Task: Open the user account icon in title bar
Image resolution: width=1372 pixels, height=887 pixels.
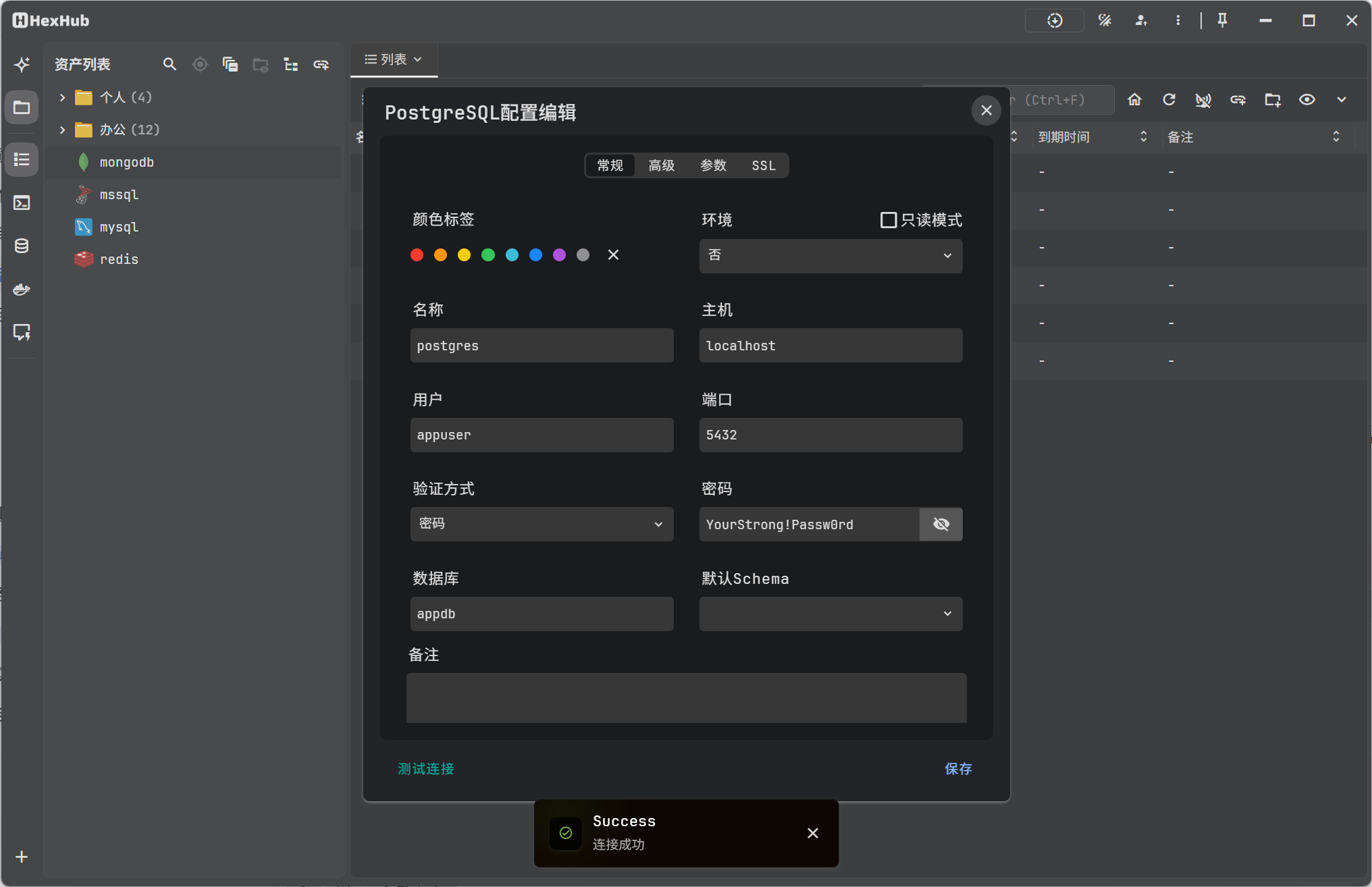Action: (1141, 20)
